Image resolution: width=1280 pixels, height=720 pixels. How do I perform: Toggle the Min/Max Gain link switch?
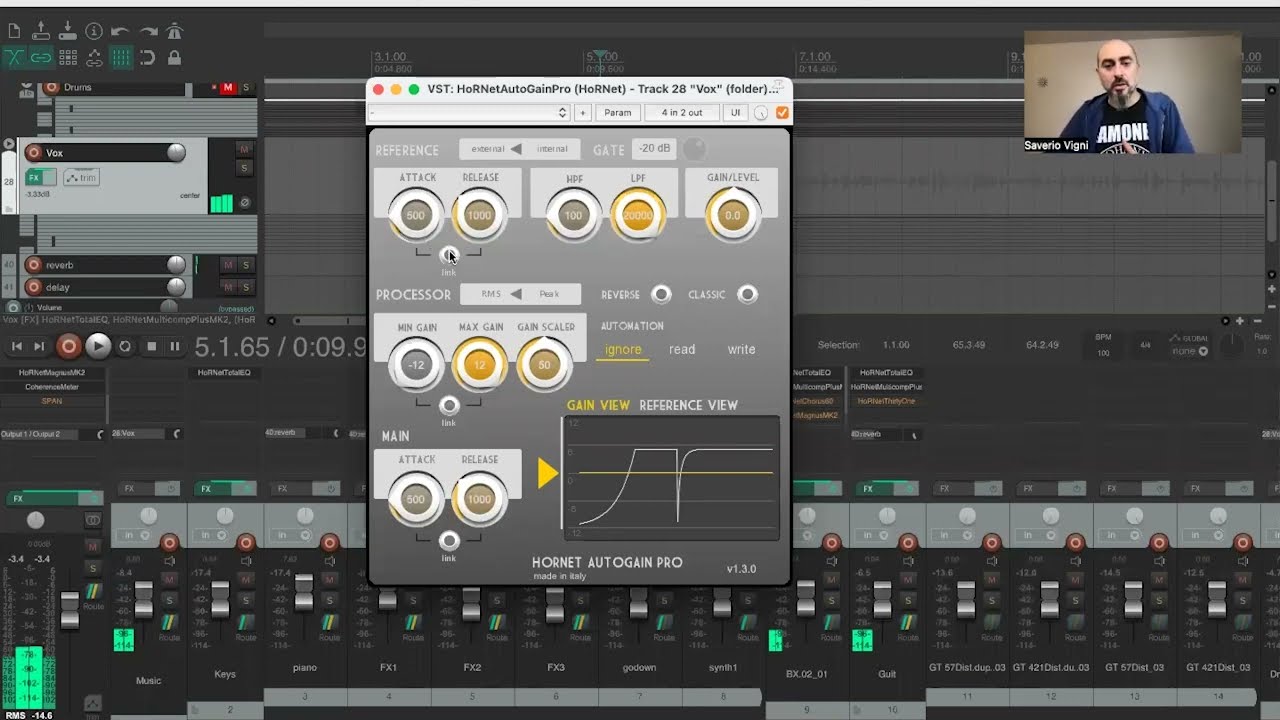tap(449, 405)
